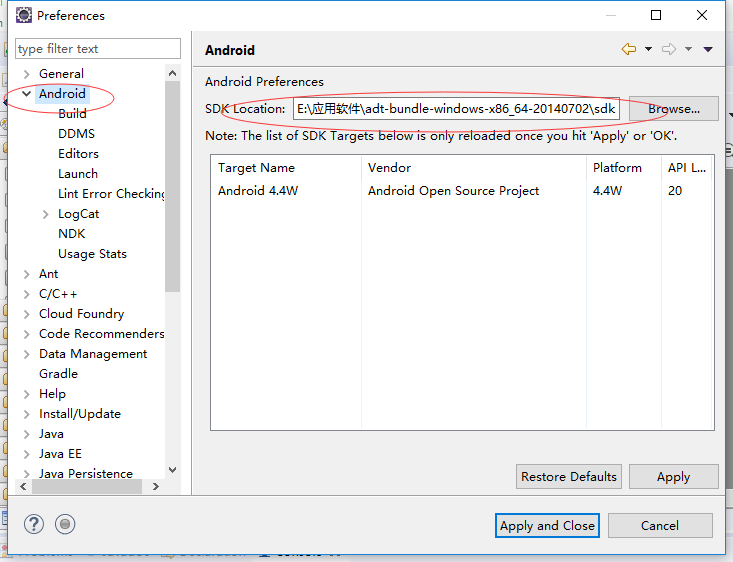733x562 pixels.
Task: Select DDMS under Android
Action: (76, 134)
